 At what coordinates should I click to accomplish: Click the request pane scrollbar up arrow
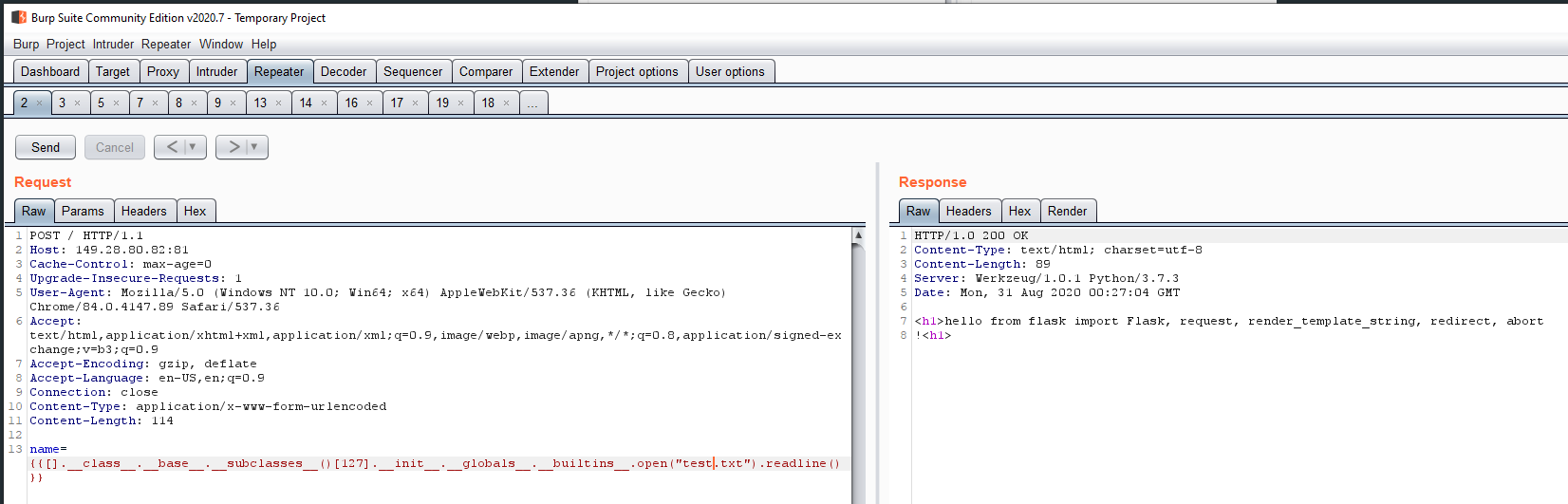[858, 235]
